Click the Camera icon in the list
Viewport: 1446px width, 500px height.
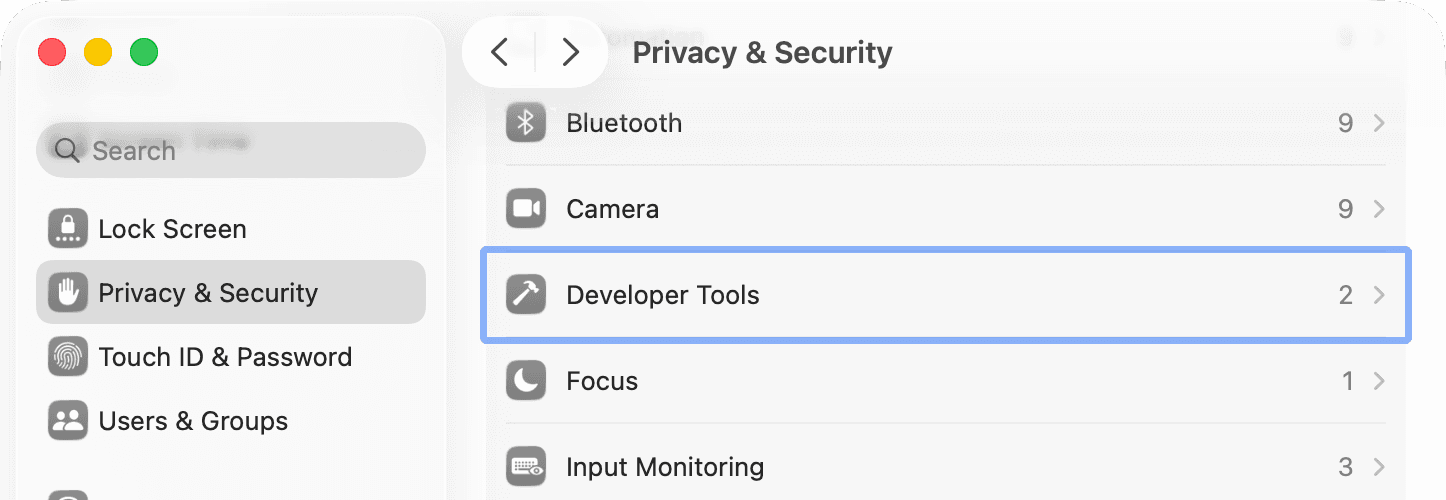click(x=526, y=209)
